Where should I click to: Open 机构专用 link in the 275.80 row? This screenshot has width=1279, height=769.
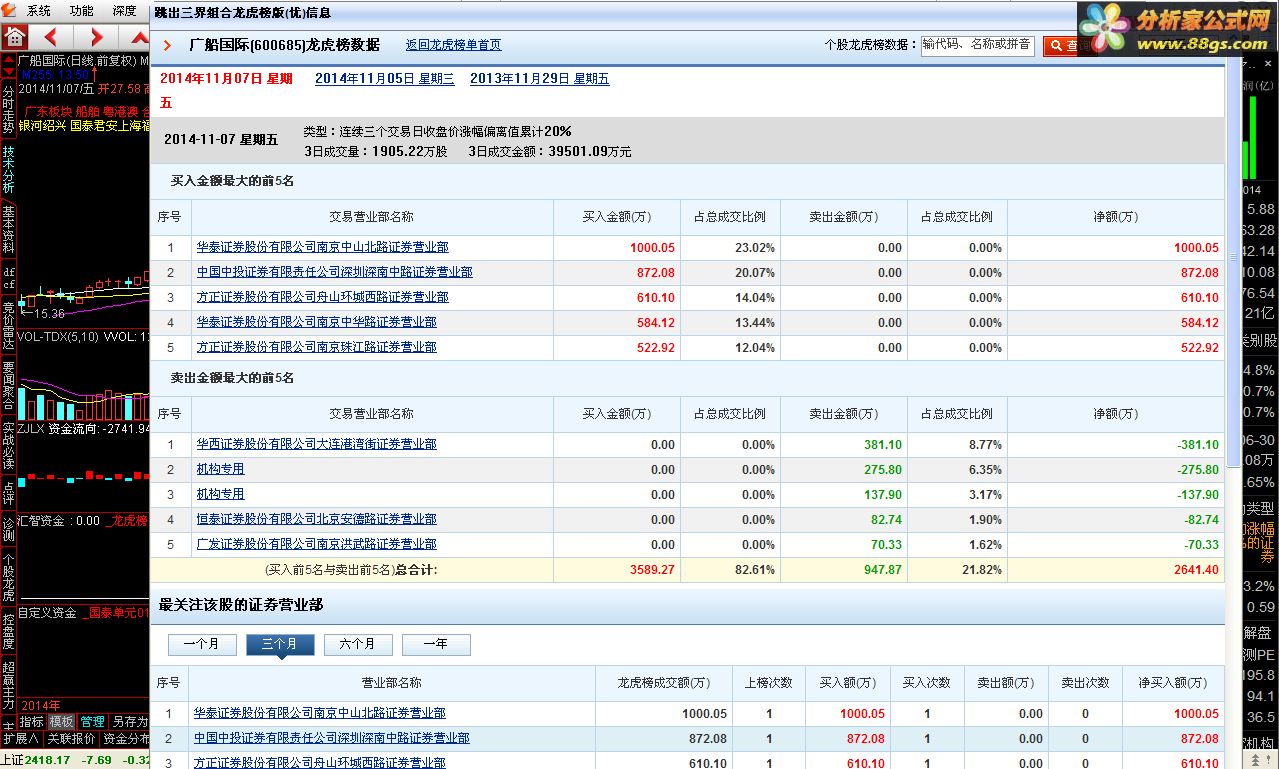tap(220, 469)
